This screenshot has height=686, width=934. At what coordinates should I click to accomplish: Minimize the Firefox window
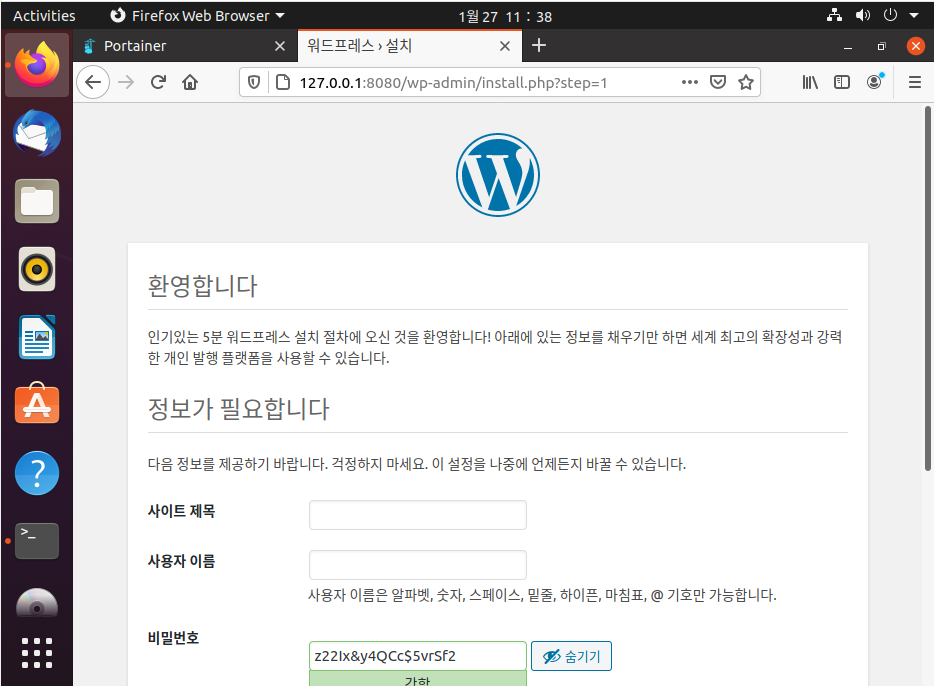tap(848, 46)
